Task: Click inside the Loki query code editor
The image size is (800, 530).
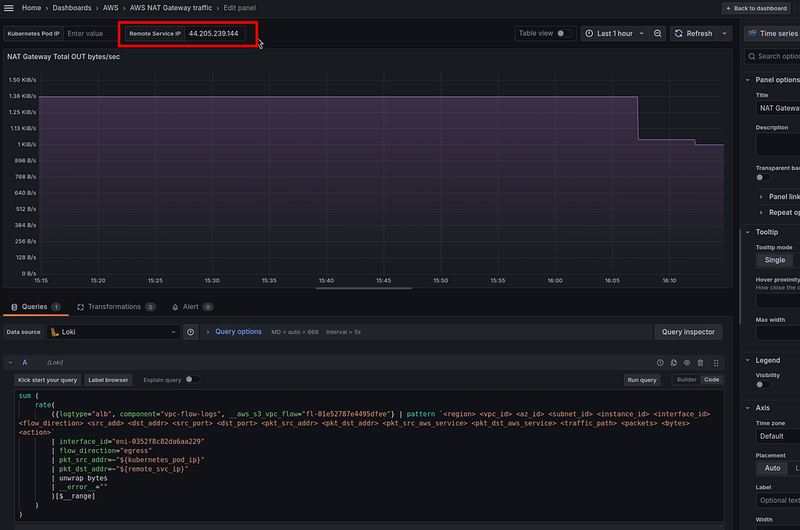Action: point(369,455)
